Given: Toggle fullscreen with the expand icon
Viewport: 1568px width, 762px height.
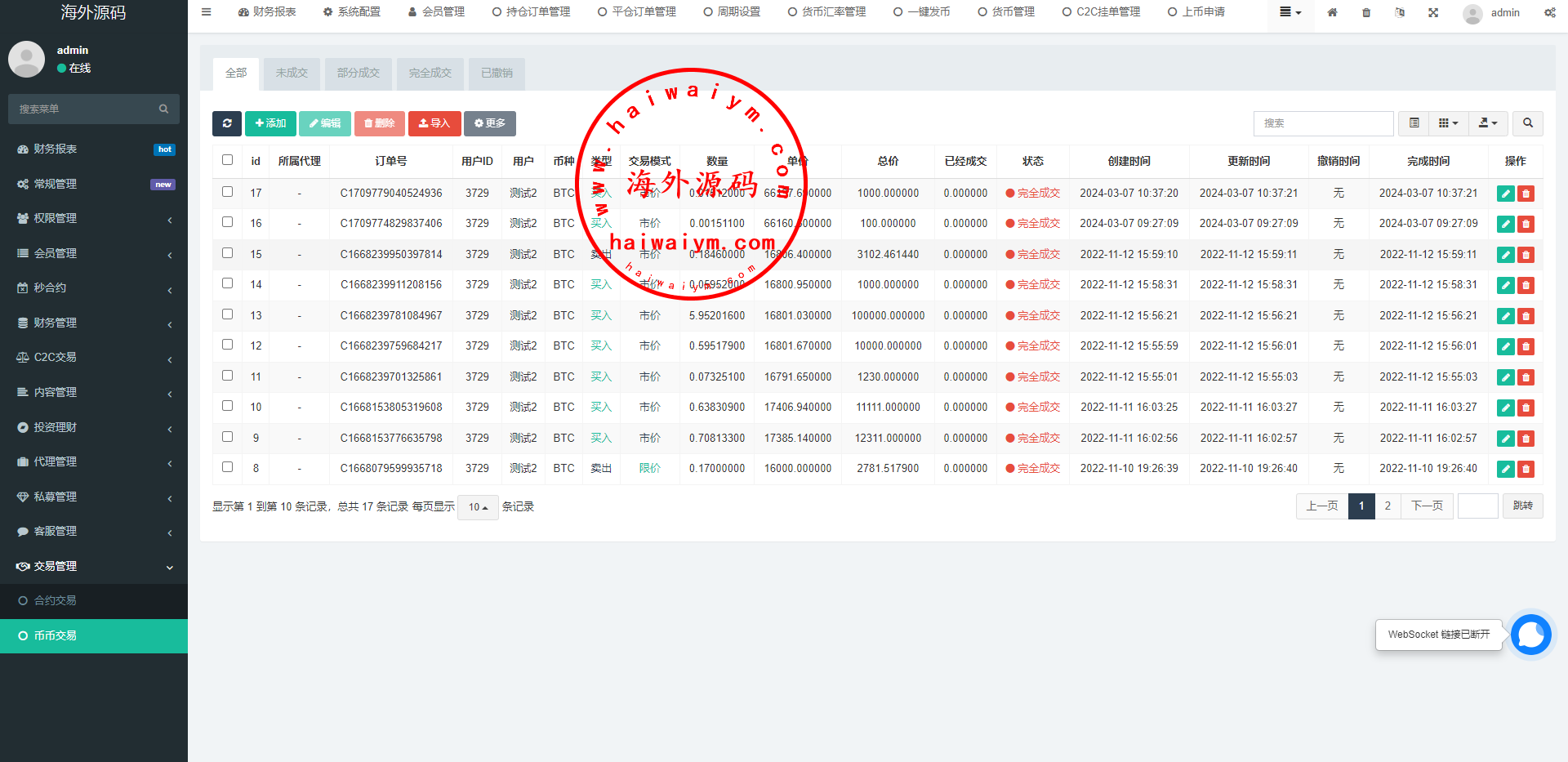Looking at the screenshot, I should [1433, 12].
